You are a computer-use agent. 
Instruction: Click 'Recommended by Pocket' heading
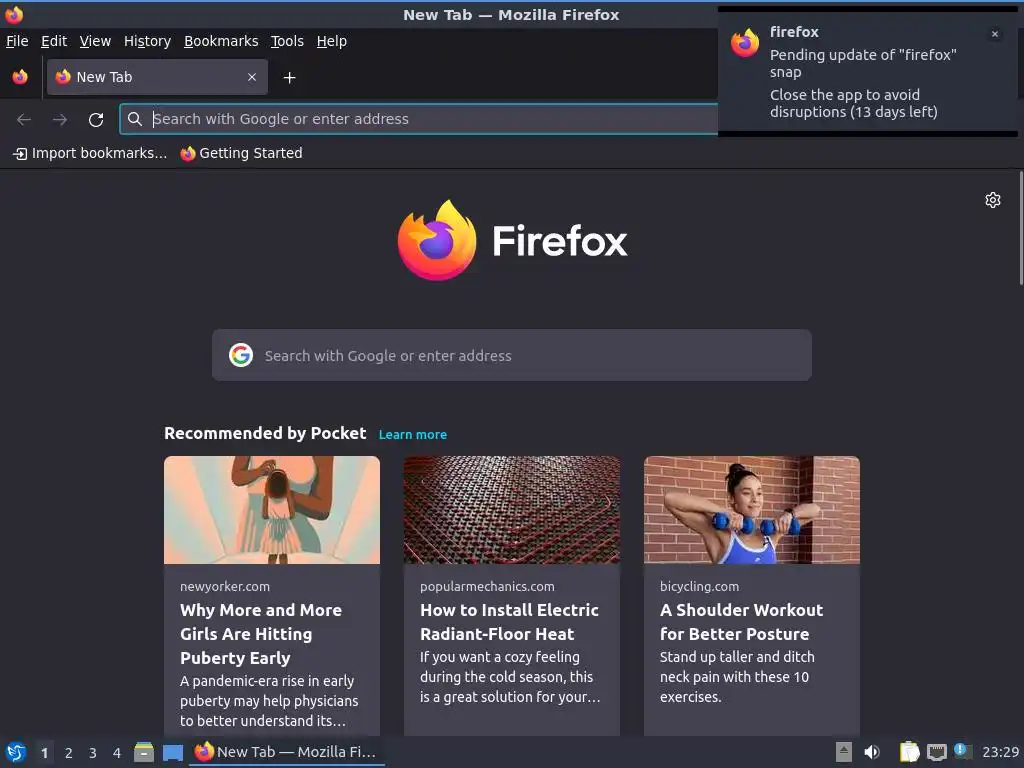point(265,434)
